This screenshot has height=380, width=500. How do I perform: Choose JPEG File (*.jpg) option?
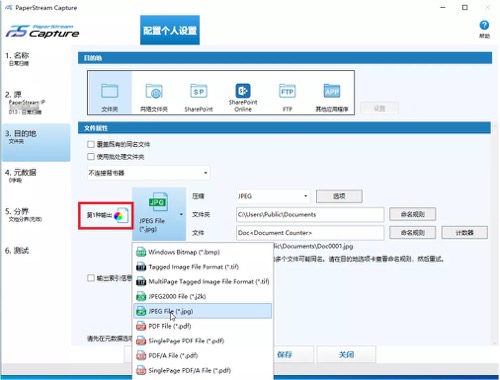pos(203,311)
